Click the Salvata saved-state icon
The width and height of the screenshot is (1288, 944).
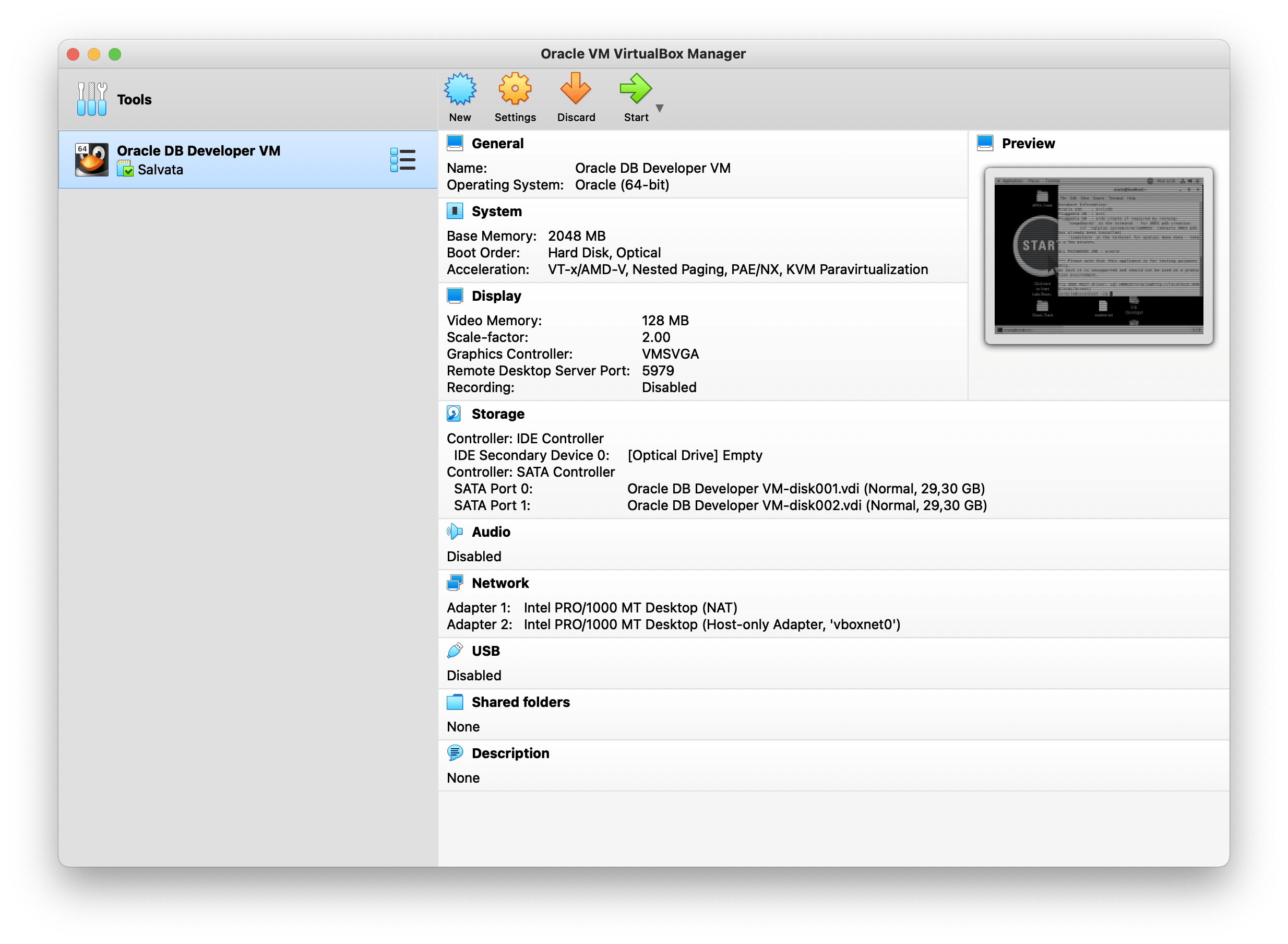click(125, 169)
